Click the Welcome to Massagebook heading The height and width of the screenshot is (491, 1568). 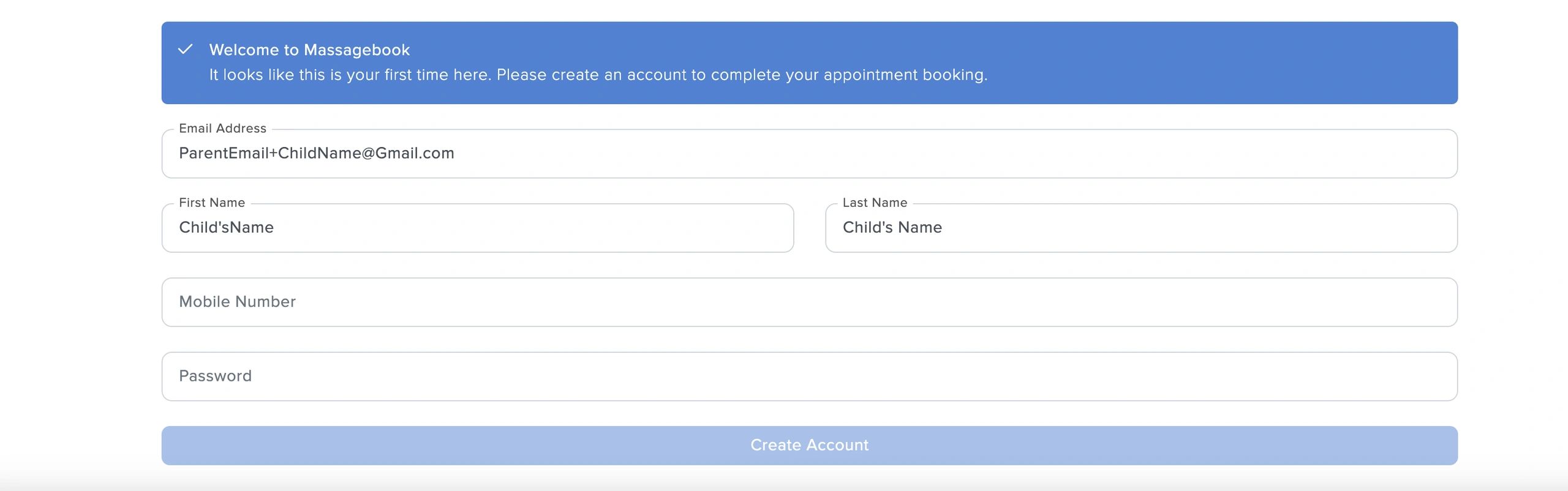pos(309,50)
